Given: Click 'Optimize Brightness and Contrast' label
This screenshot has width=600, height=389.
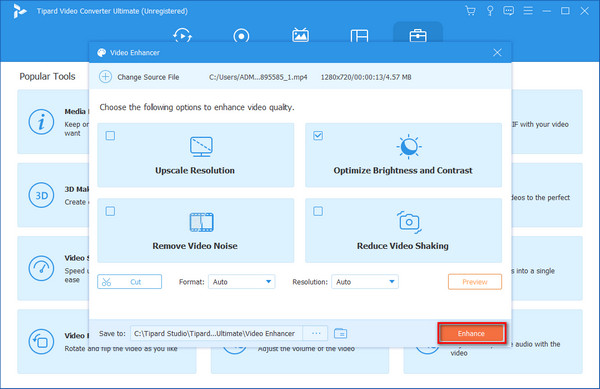Looking at the screenshot, I should point(403,171).
